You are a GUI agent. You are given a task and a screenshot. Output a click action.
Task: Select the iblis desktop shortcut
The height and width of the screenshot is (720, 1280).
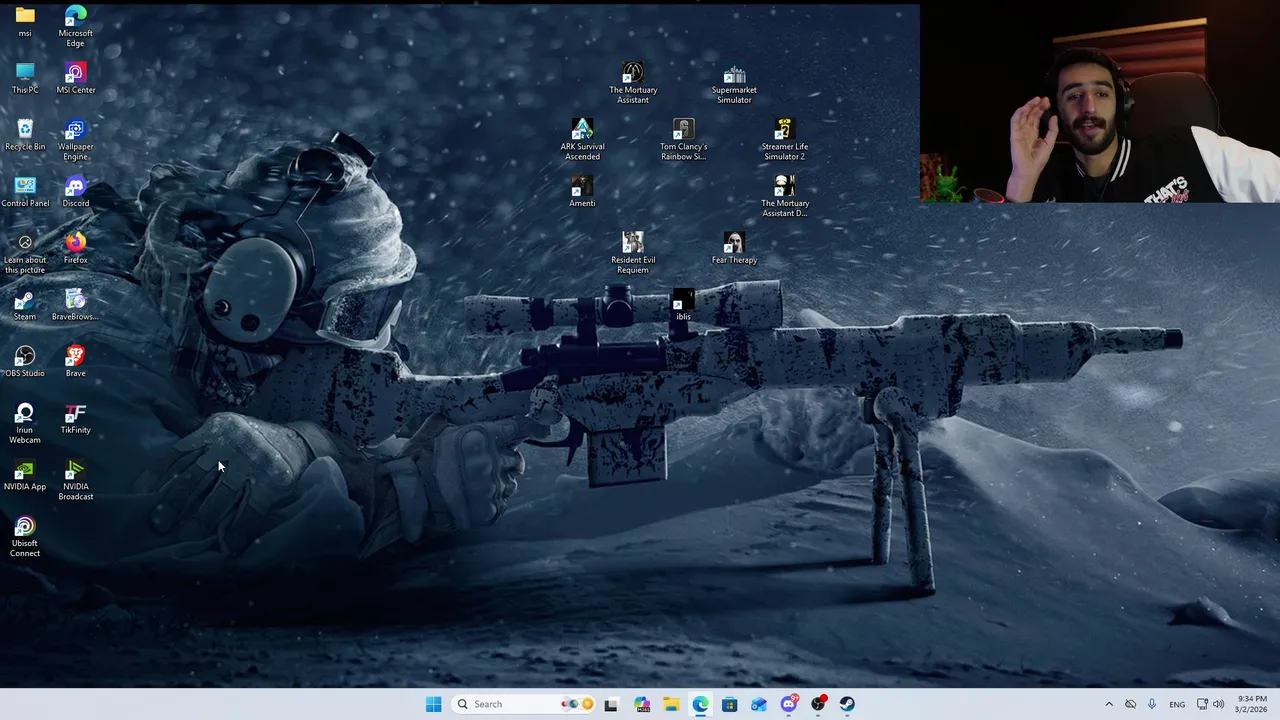pos(683,305)
